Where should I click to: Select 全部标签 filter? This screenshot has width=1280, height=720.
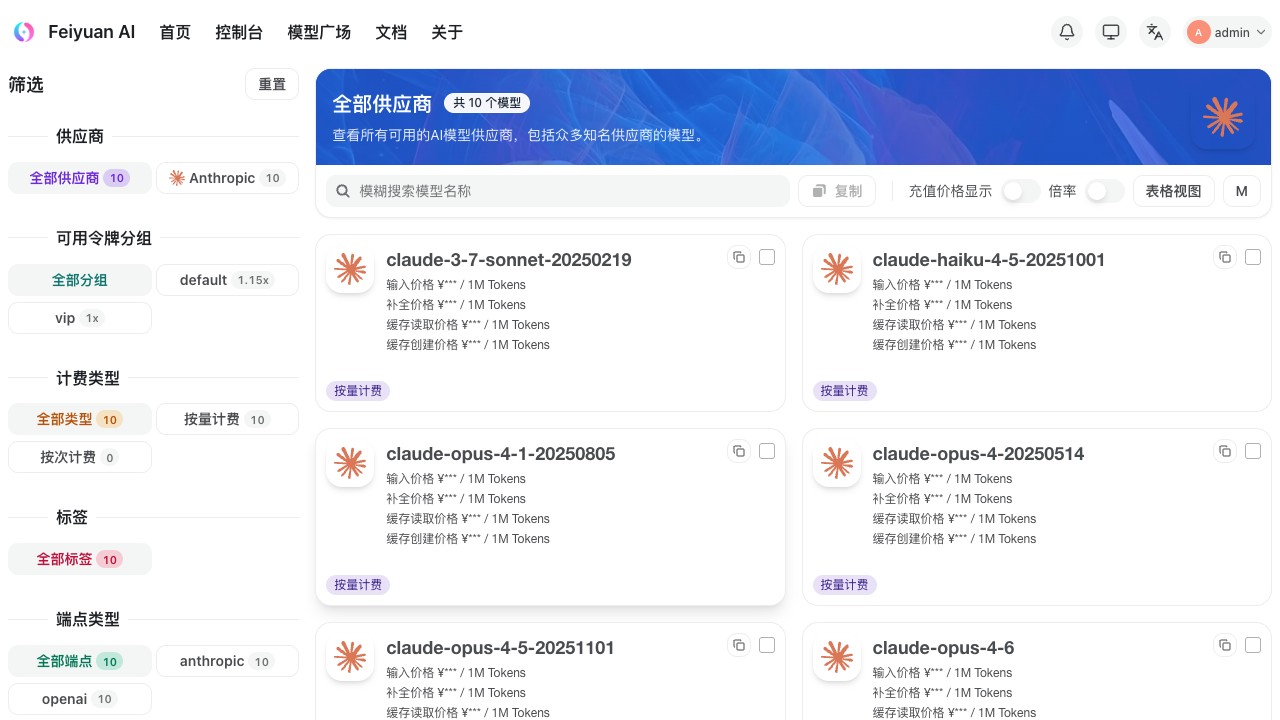point(80,559)
